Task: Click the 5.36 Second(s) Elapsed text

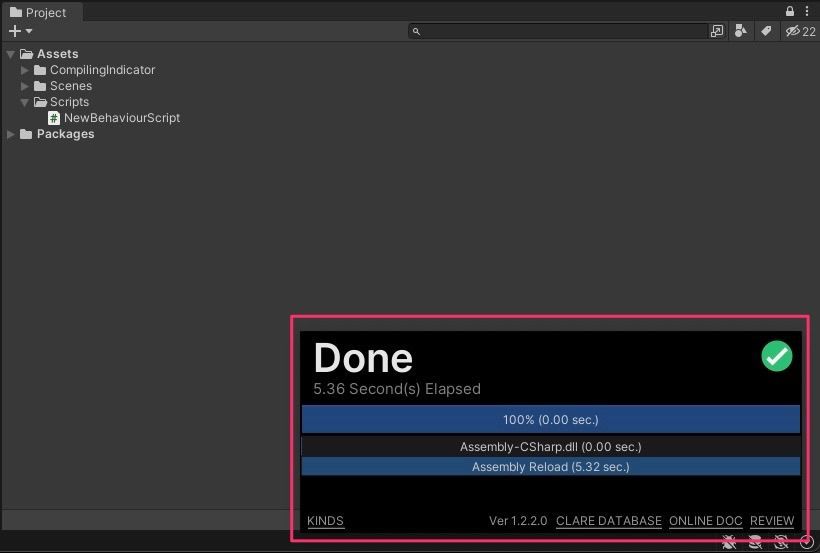Action: coord(397,389)
